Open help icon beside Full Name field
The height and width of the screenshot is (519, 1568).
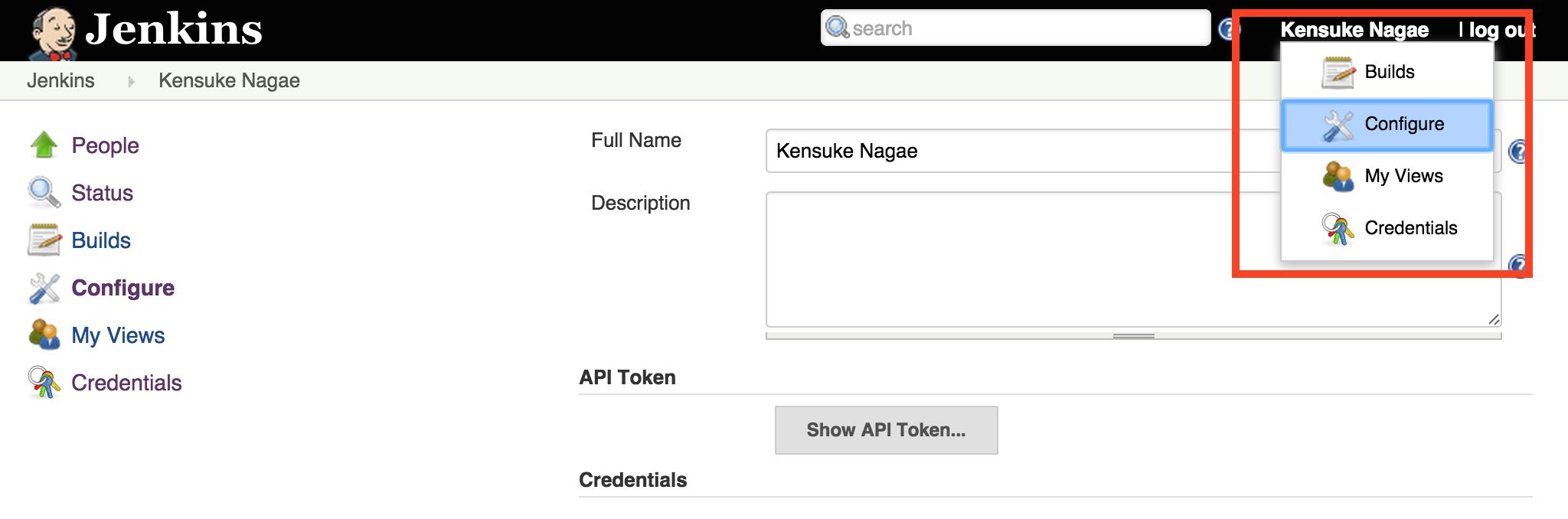(1518, 152)
